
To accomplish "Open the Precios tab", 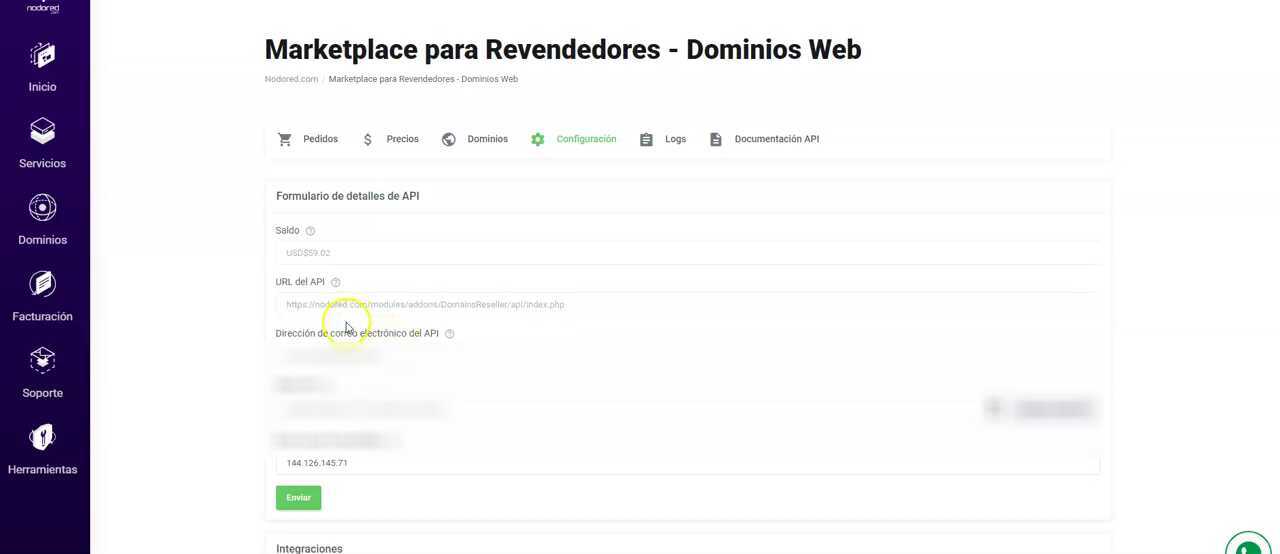I will 391,139.
